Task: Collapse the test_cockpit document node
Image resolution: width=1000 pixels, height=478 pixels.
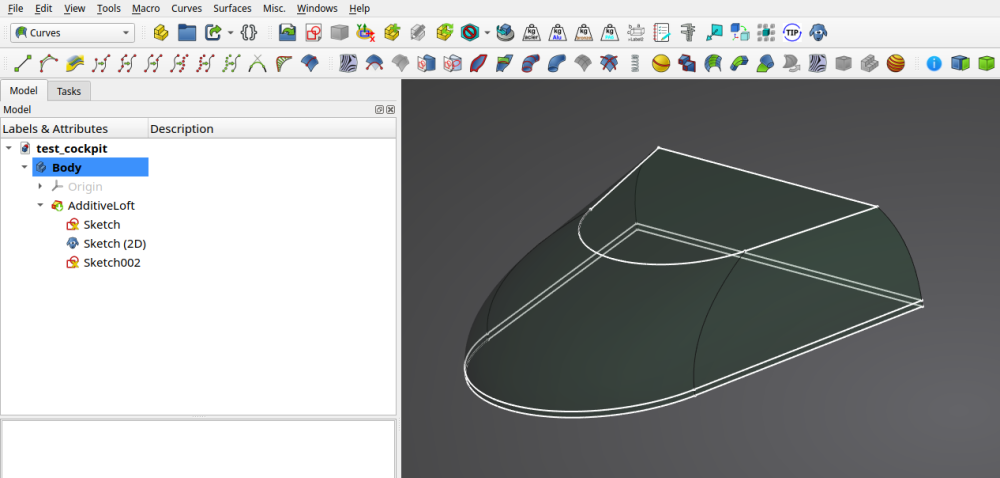Action: 9,149
